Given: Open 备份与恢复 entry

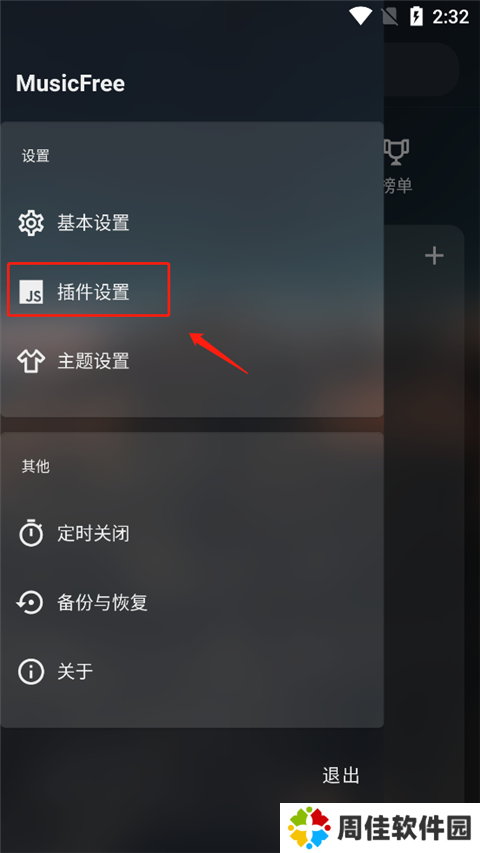Looking at the screenshot, I should coord(192,602).
